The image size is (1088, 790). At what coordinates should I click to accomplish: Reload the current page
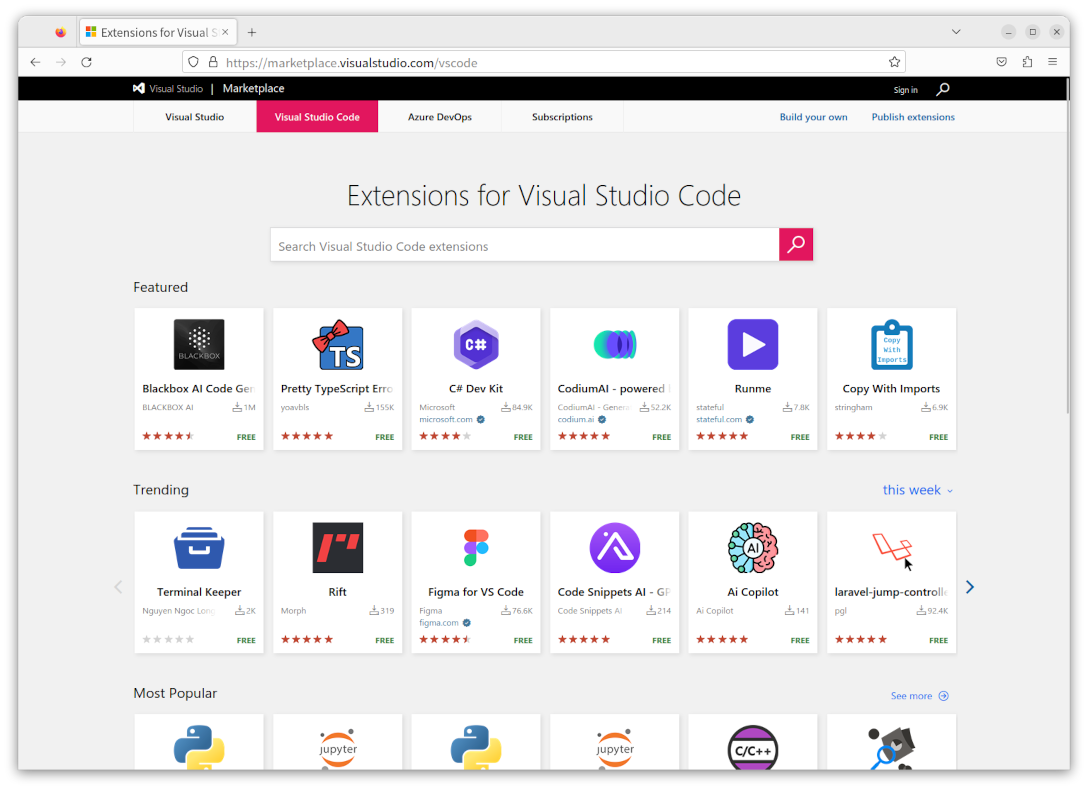(x=87, y=62)
